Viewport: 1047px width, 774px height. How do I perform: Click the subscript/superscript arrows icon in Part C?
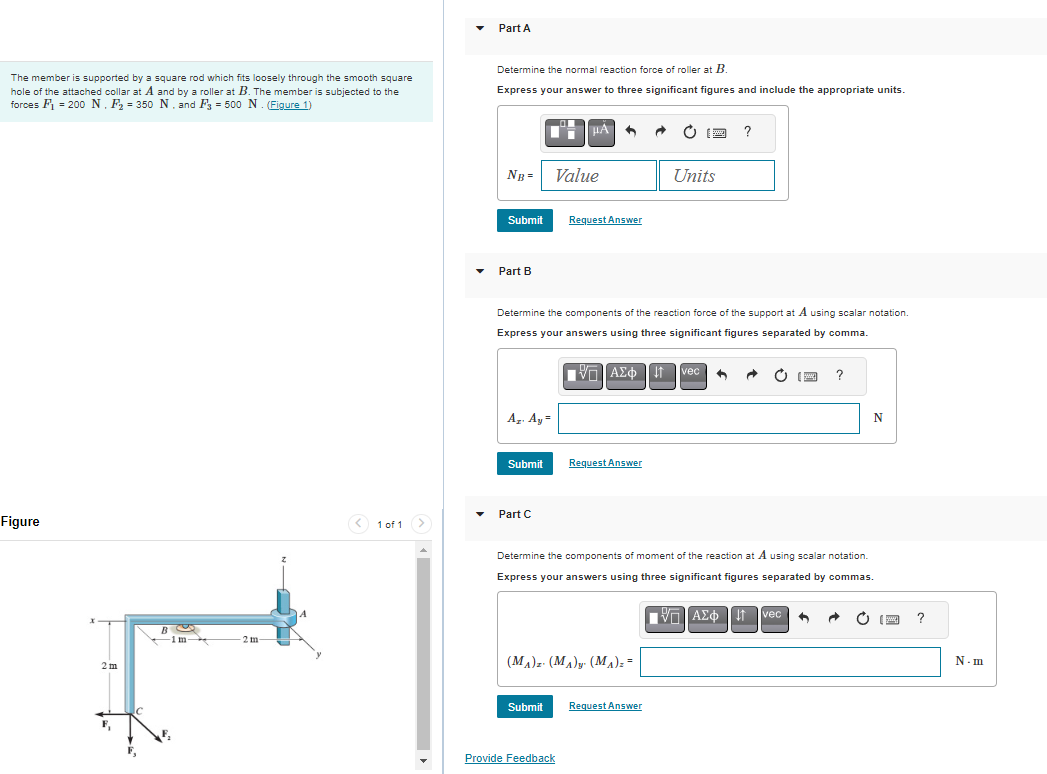click(x=740, y=618)
